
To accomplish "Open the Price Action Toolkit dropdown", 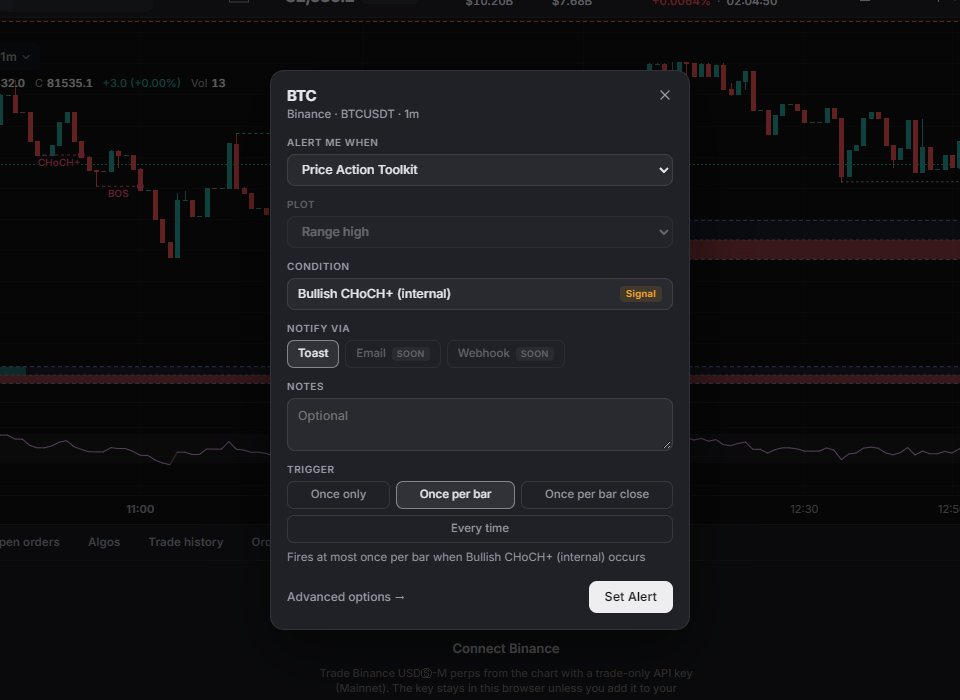I will [x=479, y=170].
